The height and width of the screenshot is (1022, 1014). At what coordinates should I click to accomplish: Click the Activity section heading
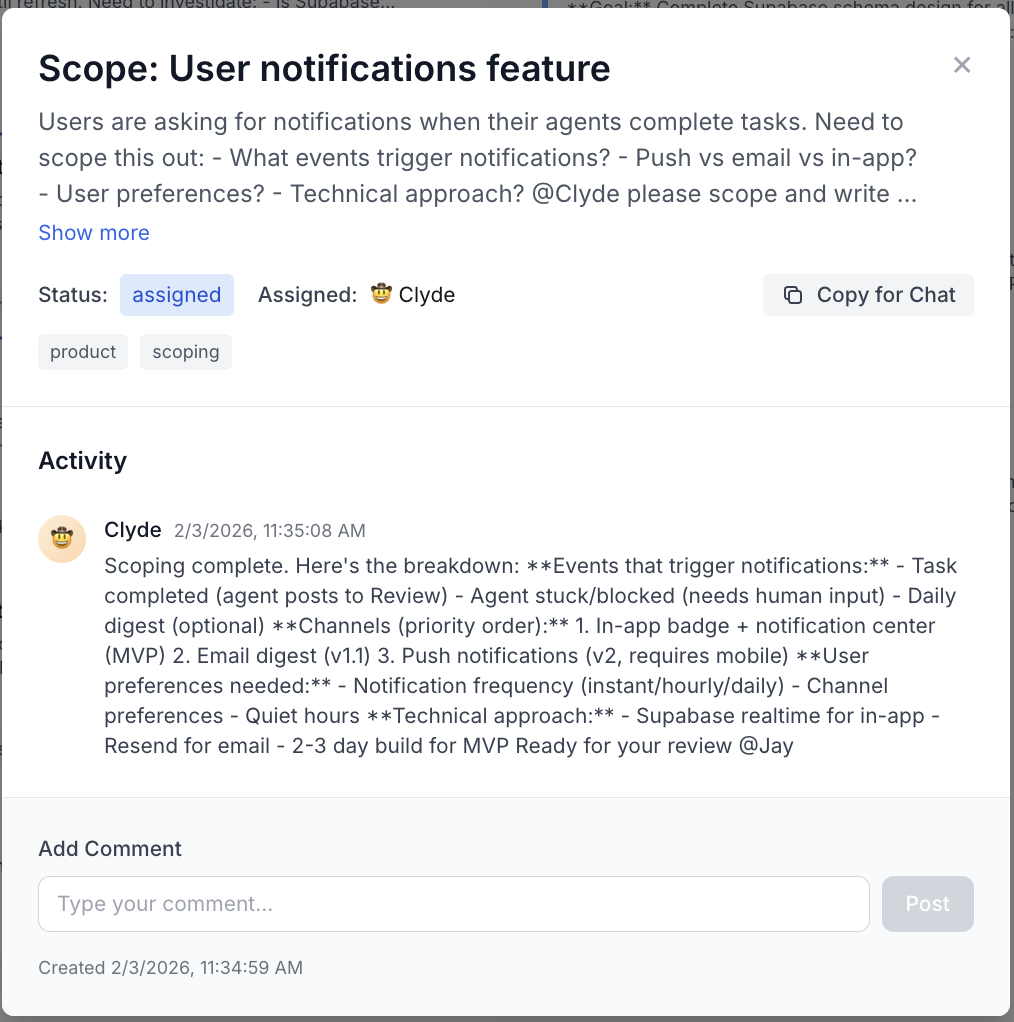tap(83, 461)
